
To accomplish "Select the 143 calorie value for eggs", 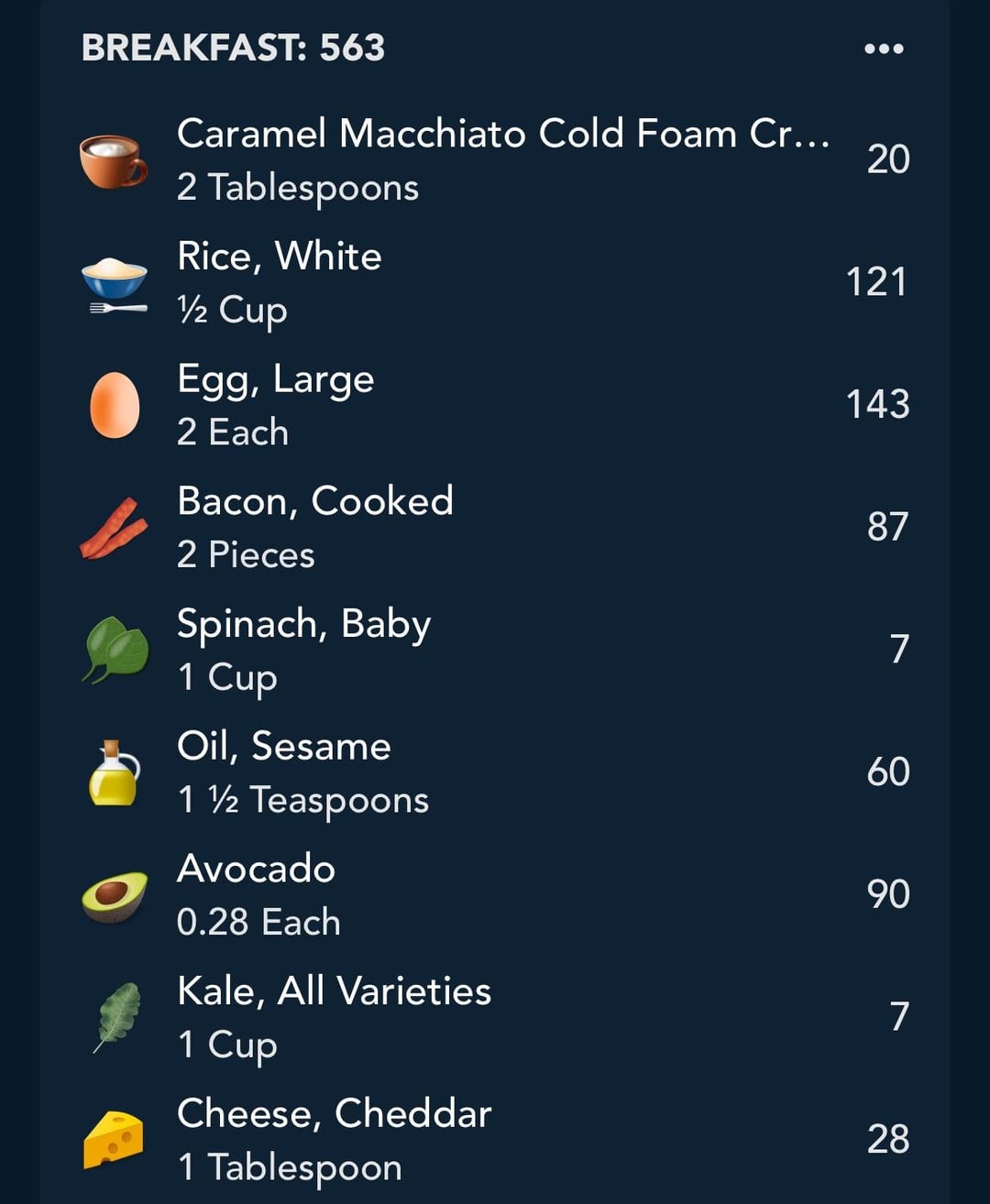I will pyautogui.click(x=877, y=404).
